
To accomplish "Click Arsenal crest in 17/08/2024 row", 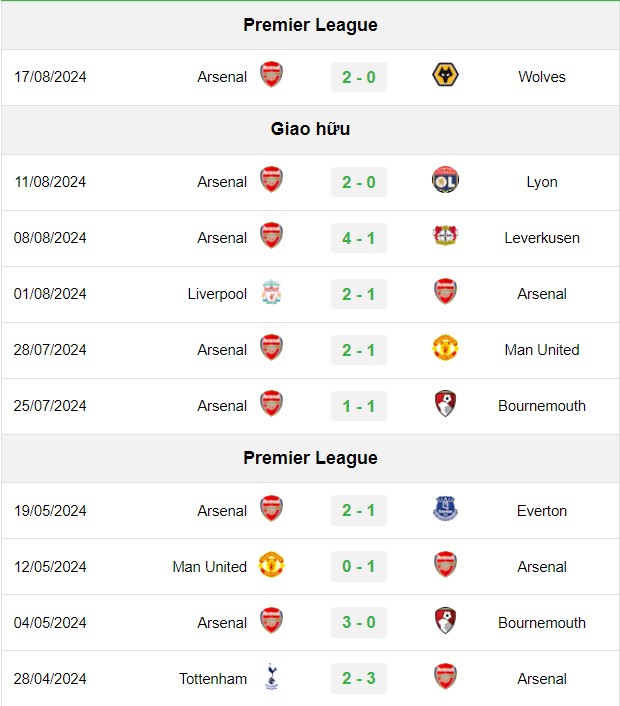I will [x=272, y=75].
